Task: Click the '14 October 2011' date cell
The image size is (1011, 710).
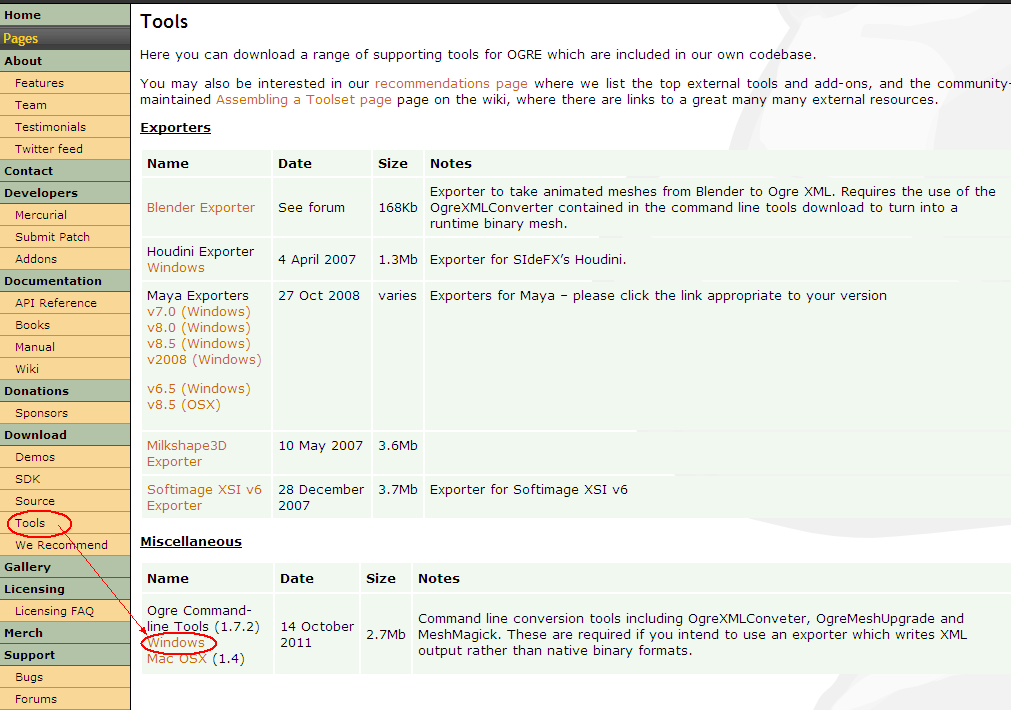Action: pos(317,635)
